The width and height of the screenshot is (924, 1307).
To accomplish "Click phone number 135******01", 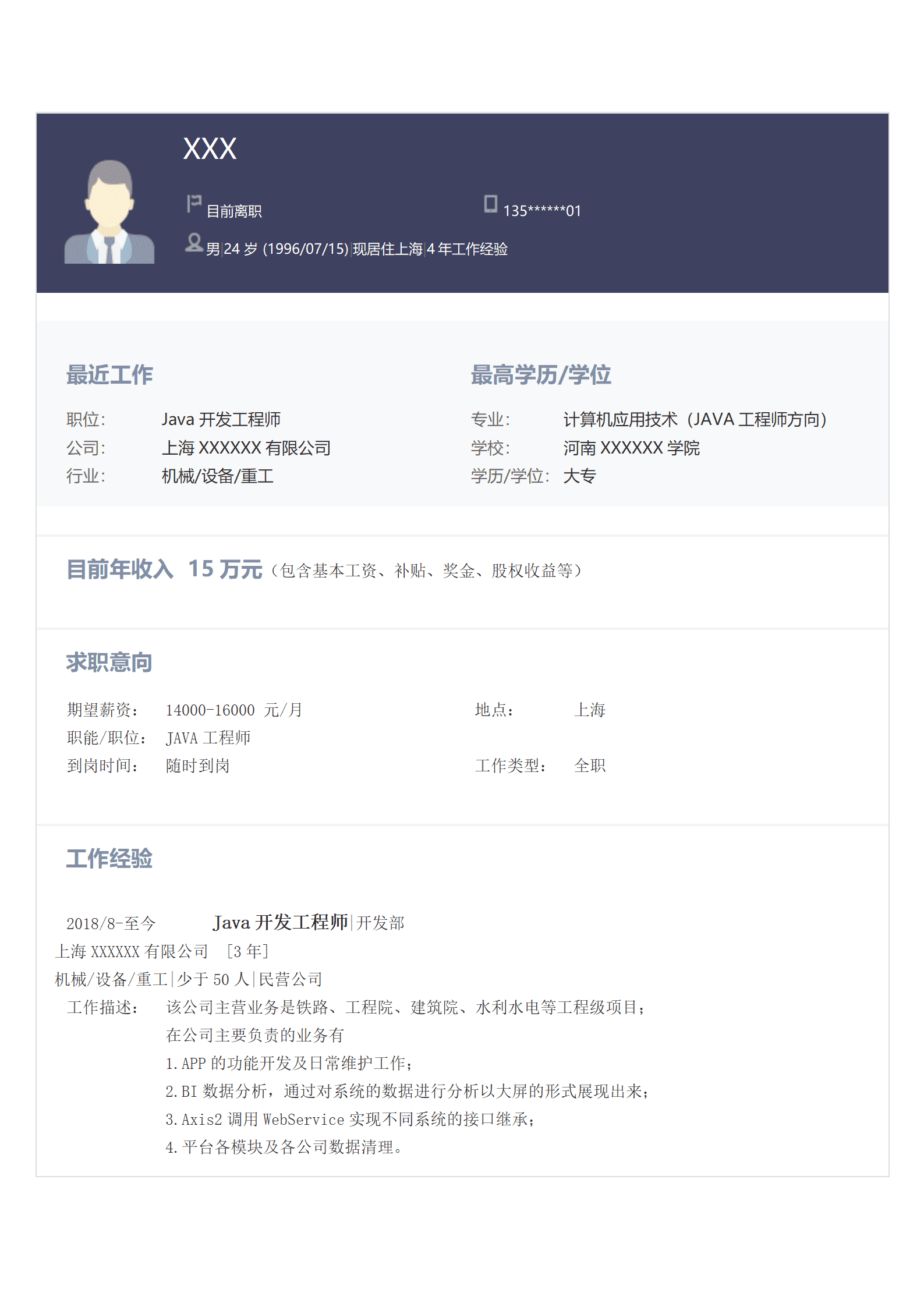I will [542, 211].
